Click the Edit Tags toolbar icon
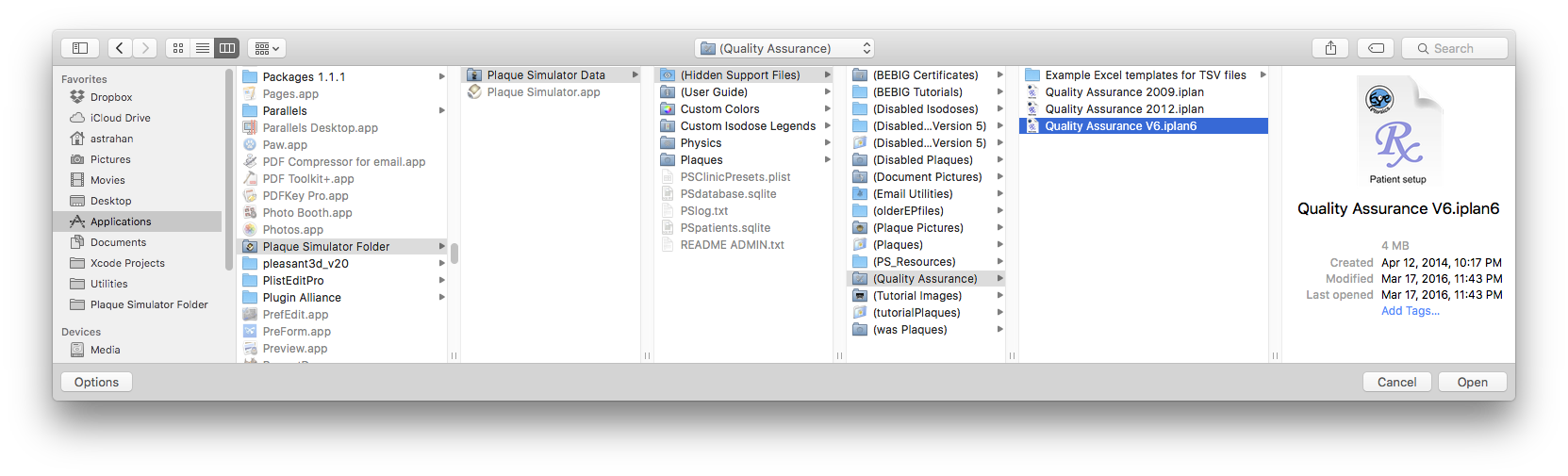This screenshot has width=1568, height=476. click(1376, 48)
